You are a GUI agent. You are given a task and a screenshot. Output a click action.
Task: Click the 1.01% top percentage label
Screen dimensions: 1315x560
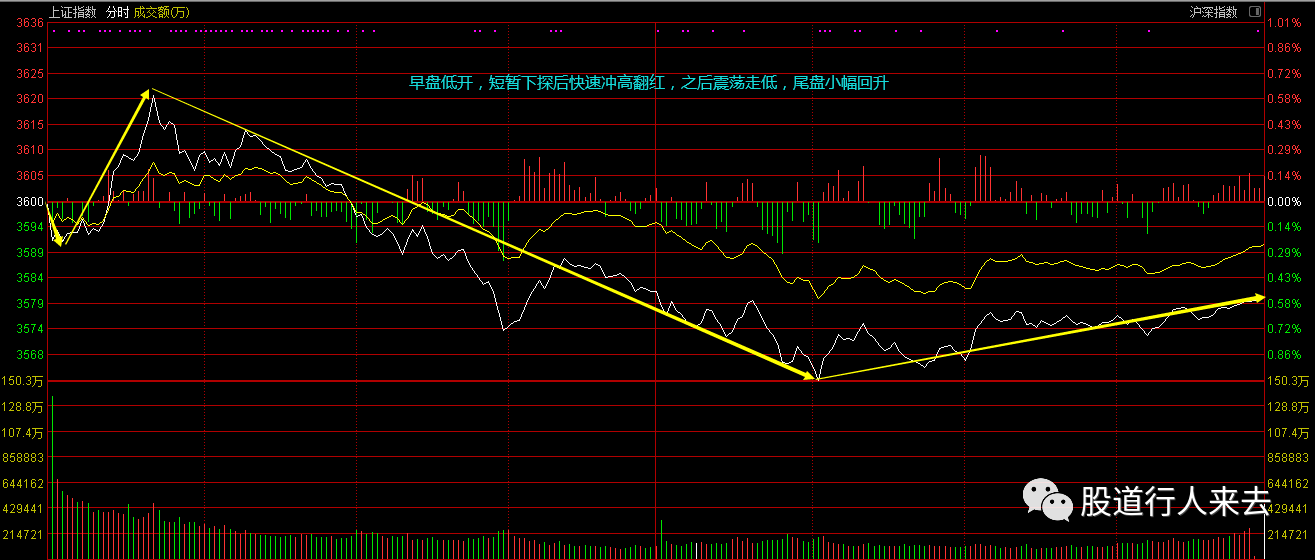[1283, 22]
